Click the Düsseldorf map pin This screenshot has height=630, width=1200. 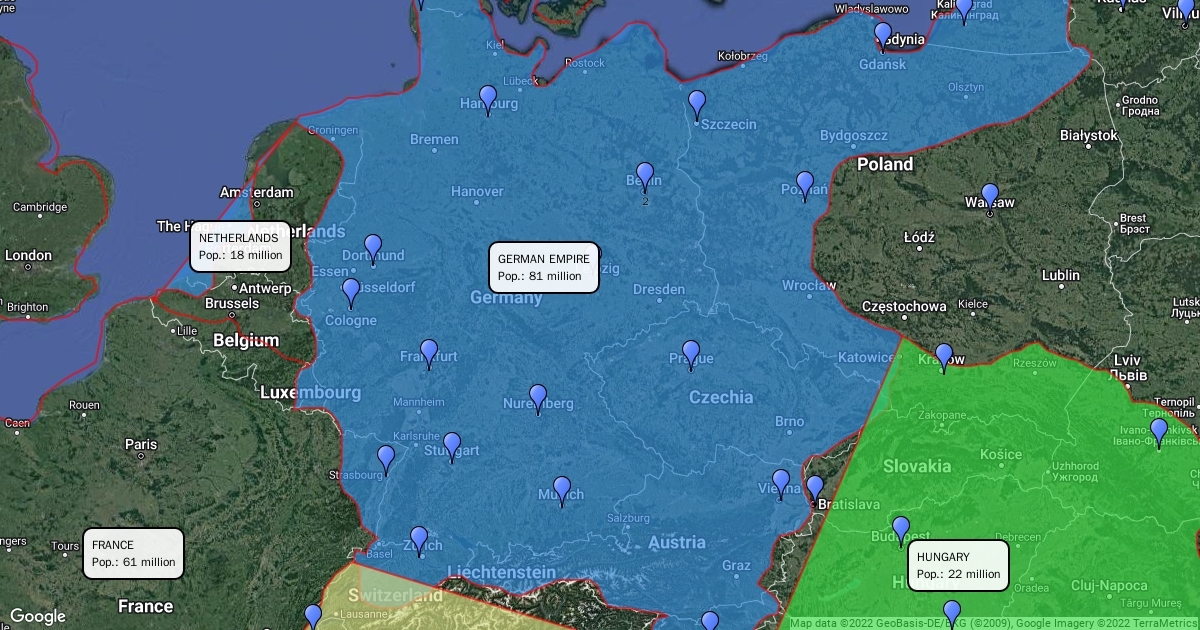coord(351,293)
